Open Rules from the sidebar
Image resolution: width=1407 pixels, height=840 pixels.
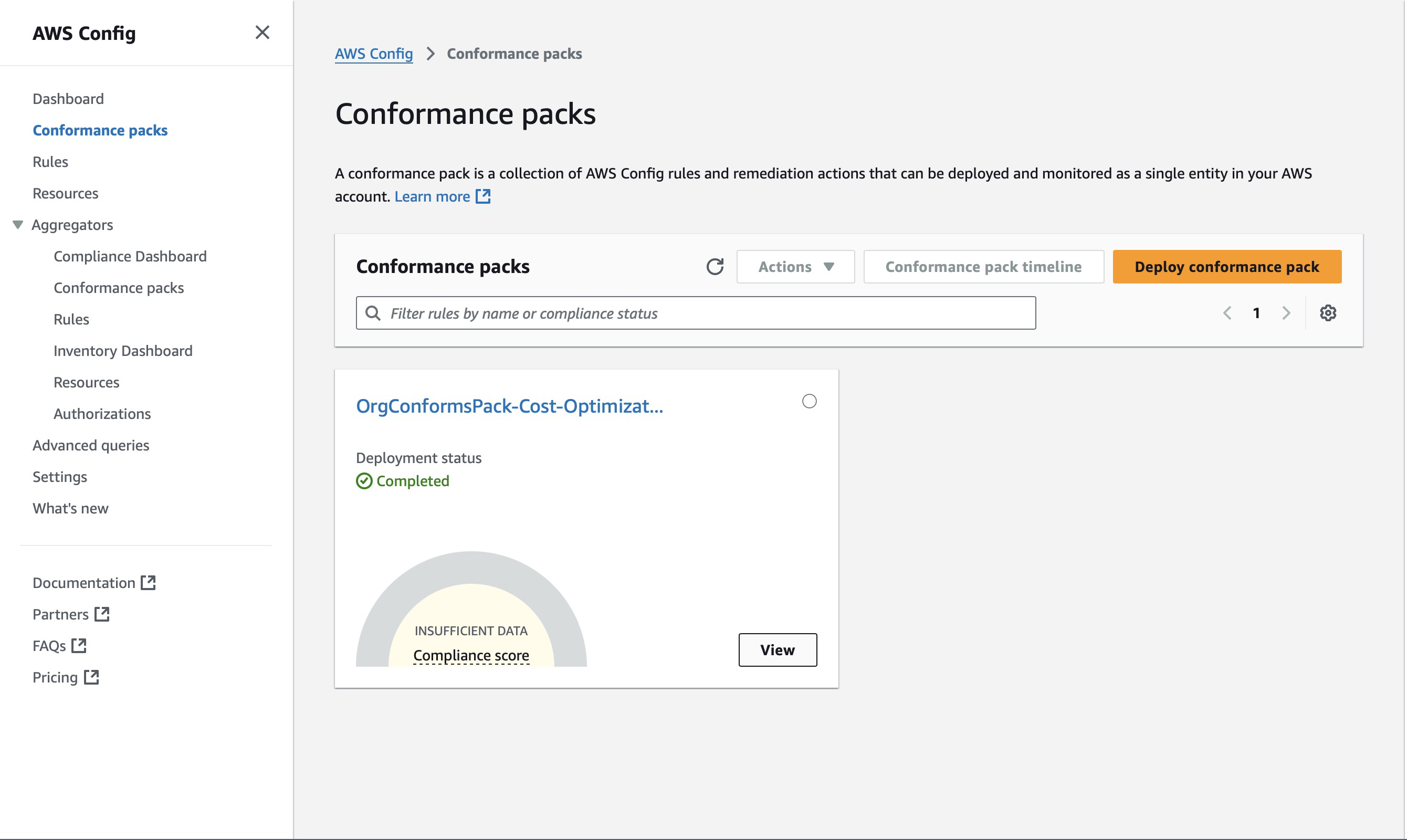coord(50,161)
